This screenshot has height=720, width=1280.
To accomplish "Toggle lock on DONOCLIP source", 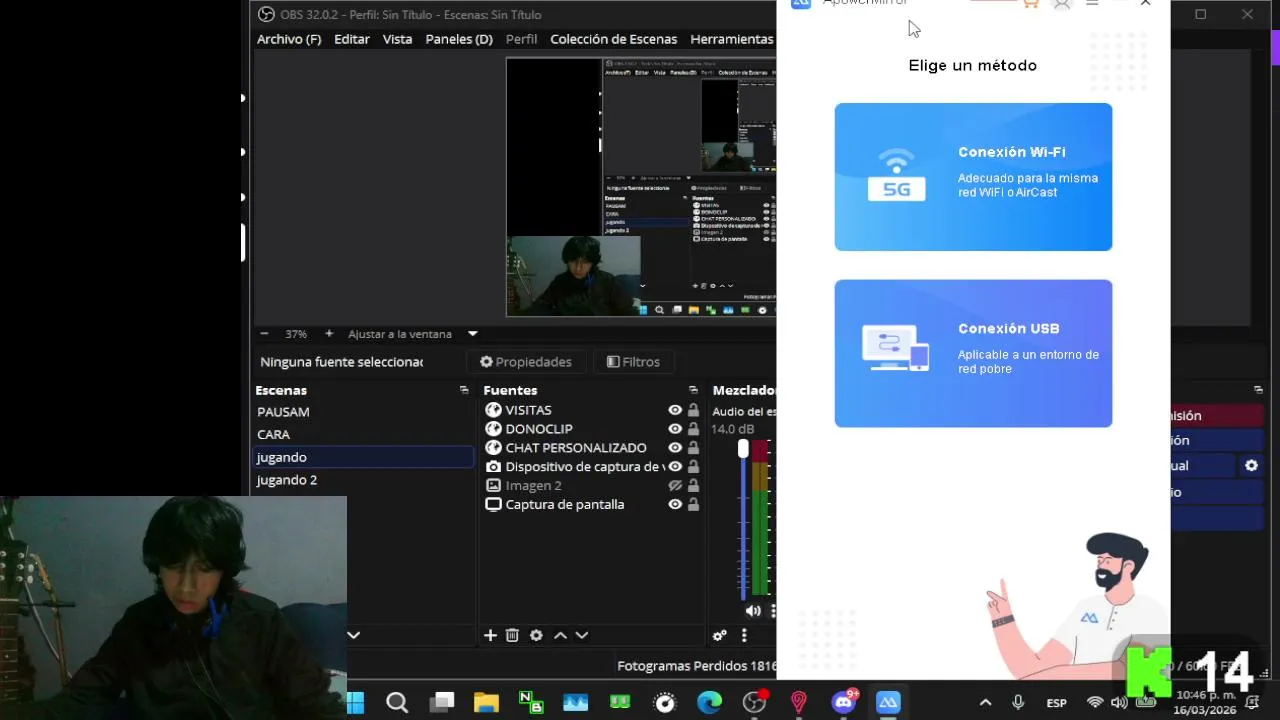I will [x=693, y=429].
